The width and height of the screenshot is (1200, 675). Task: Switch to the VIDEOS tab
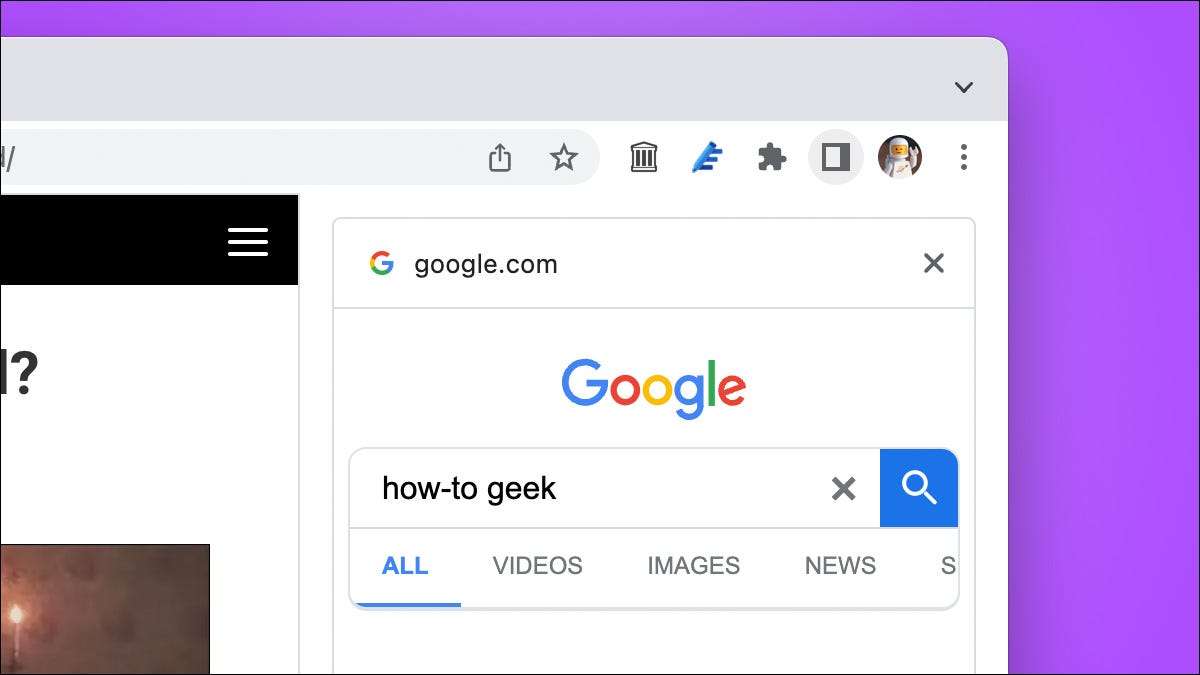(x=537, y=566)
